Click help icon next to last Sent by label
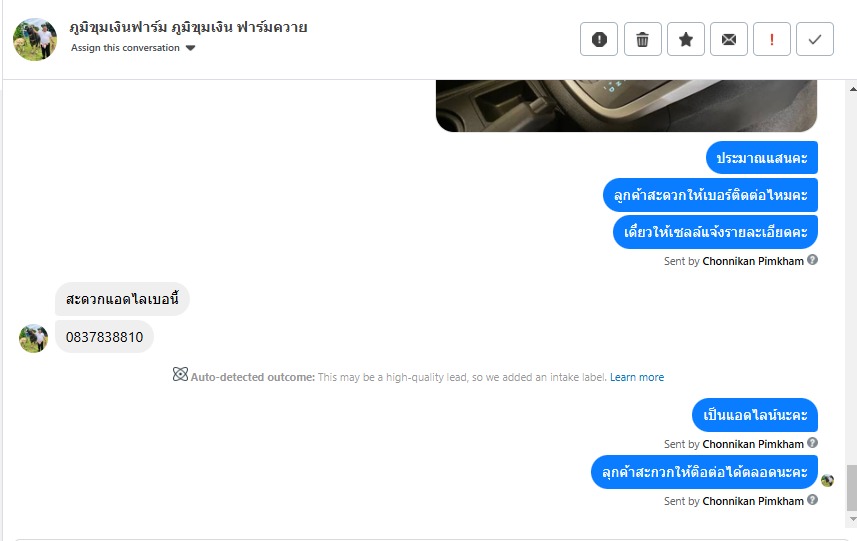 [813, 500]
